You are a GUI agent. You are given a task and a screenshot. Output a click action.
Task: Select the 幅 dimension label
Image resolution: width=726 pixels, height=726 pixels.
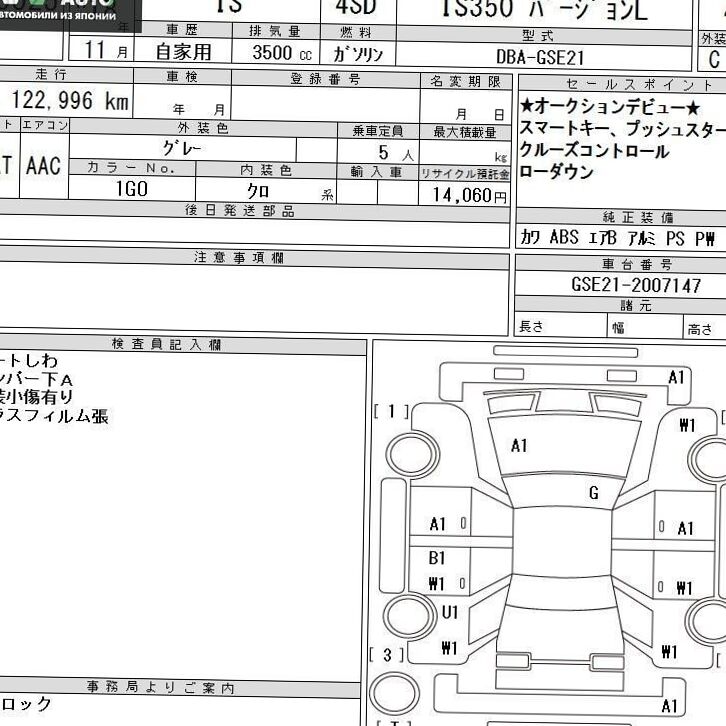pos(619,328)
